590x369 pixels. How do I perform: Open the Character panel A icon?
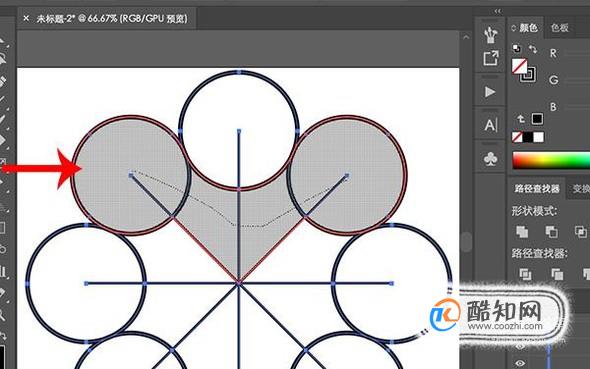[490, 125]
